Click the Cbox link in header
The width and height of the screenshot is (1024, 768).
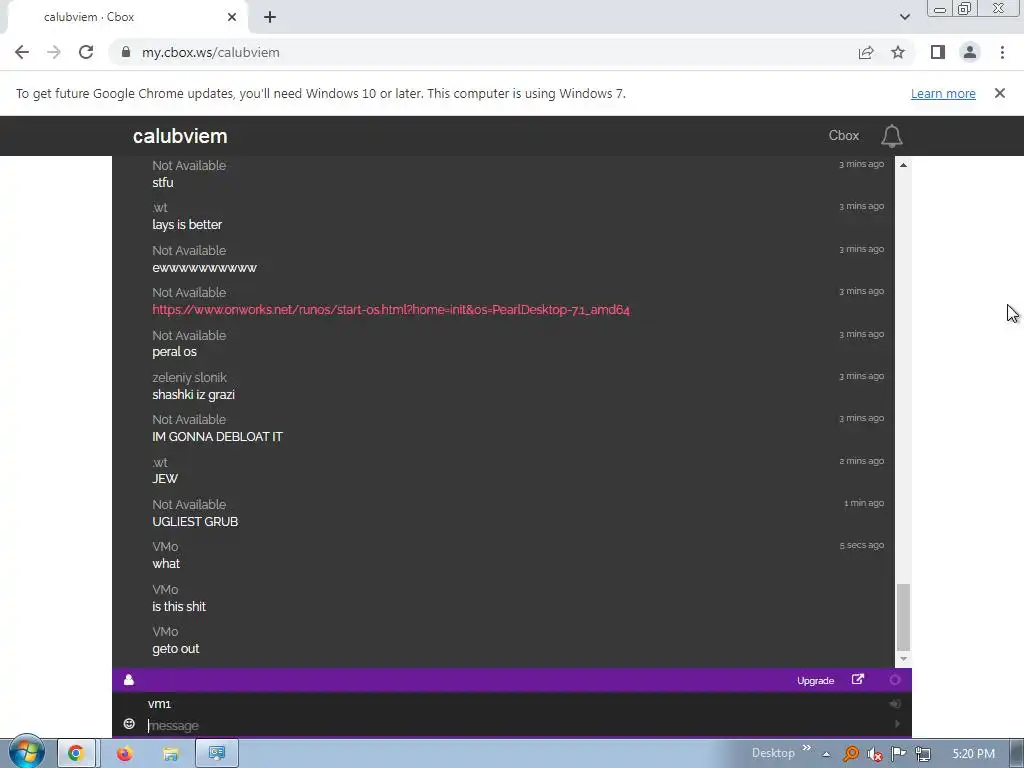pyautogui.click(x=844, y=136)
